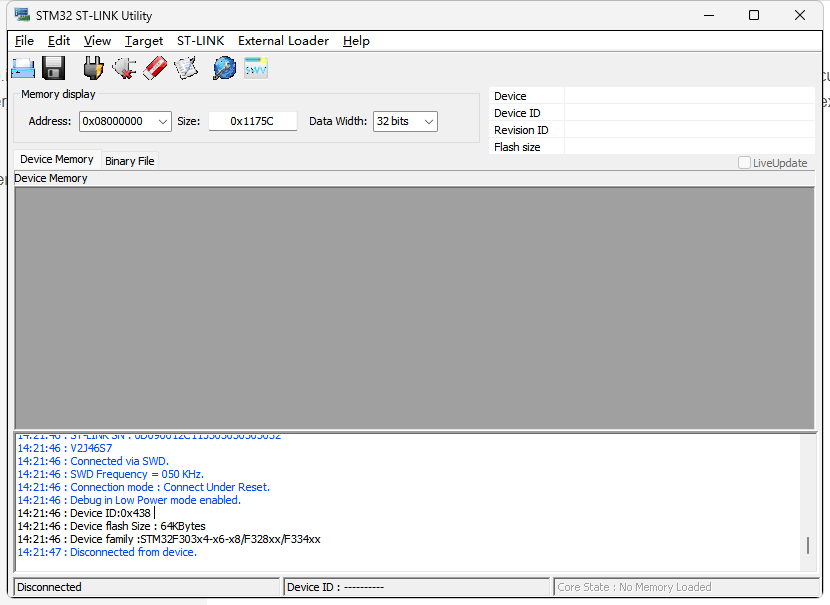Minimize the ST-LINK Utility window

709,15
